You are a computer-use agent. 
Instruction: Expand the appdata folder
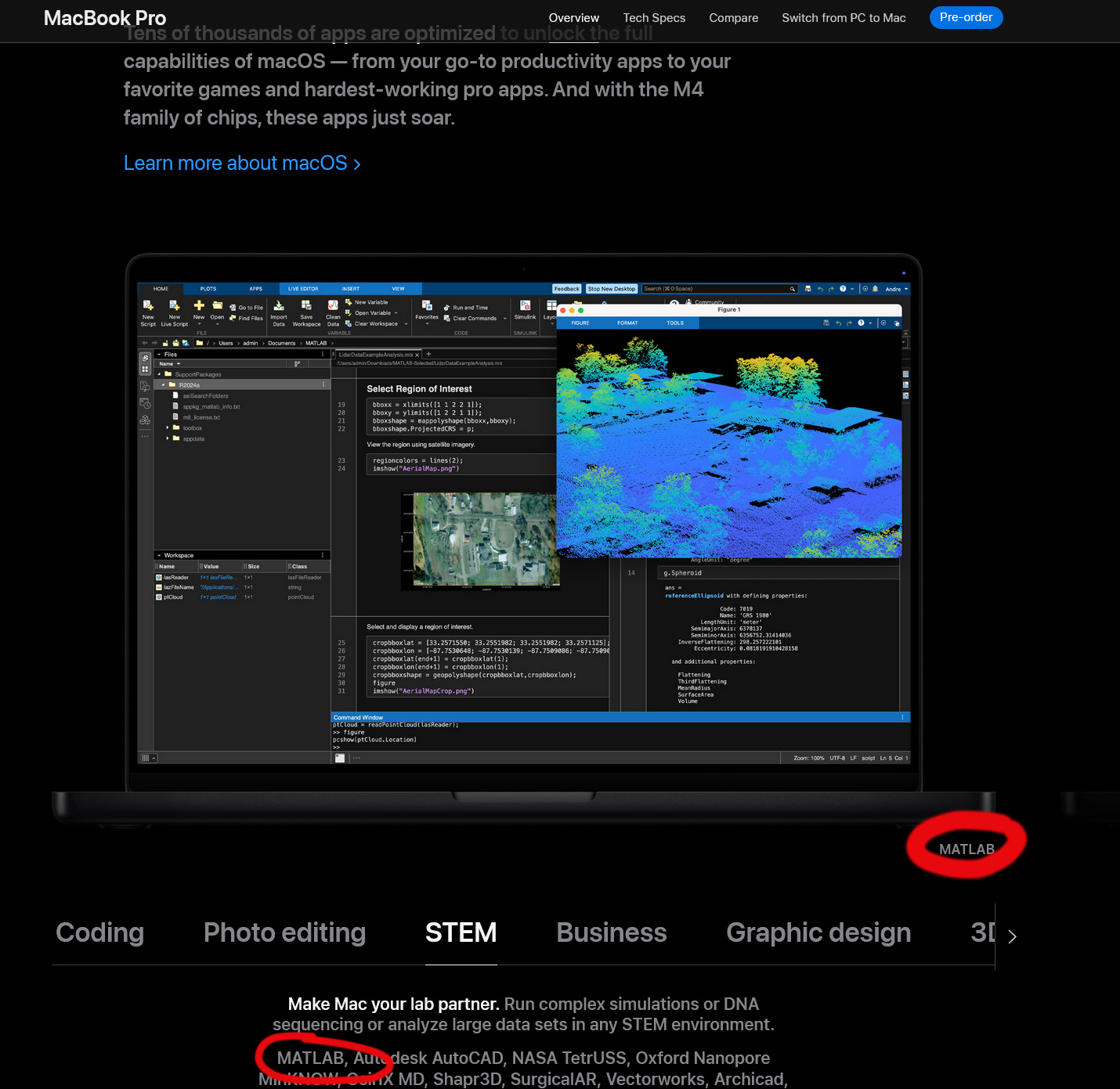click(168, 438)
